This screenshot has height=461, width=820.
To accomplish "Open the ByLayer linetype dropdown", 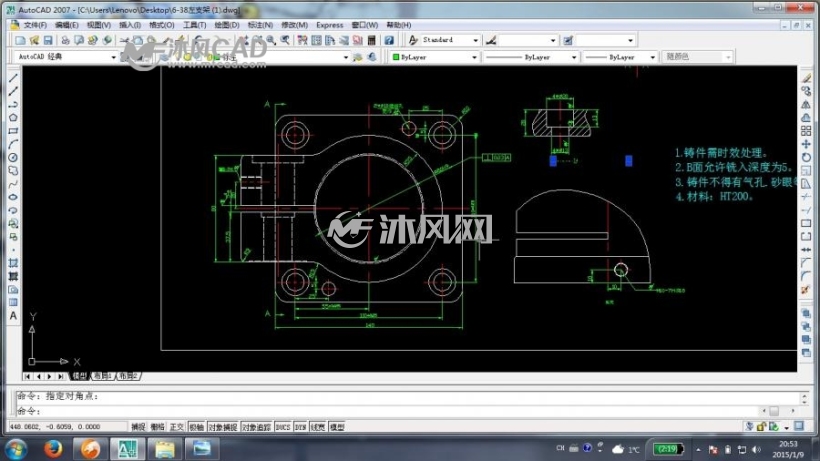I will pos(574,57).
